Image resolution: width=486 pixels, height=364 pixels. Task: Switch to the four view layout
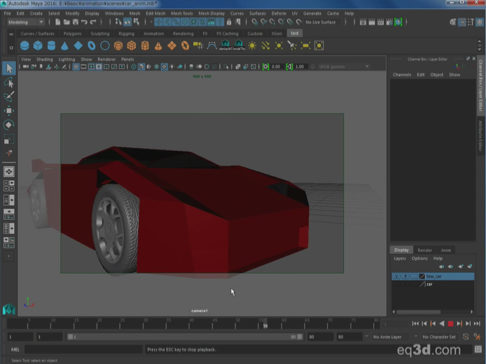point(9,186)
